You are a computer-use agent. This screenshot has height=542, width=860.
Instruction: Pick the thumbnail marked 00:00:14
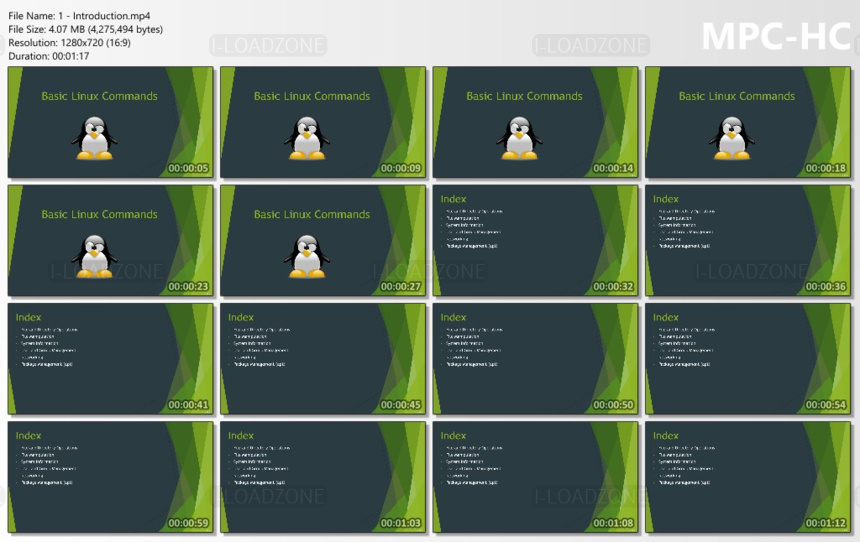(x=535, y=122)
